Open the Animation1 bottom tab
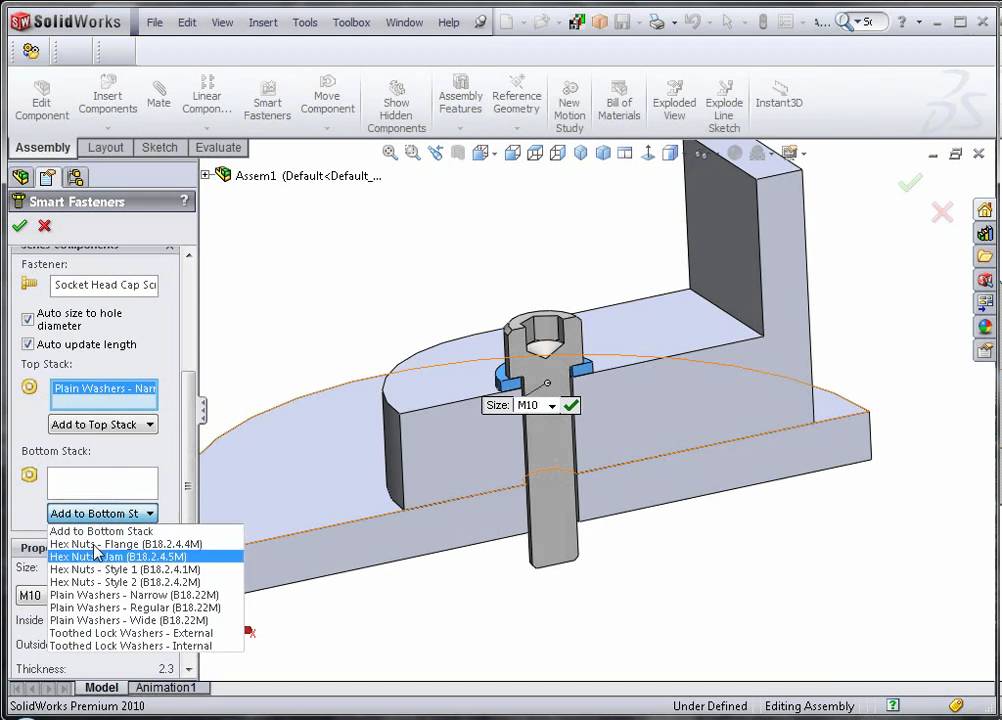 tap(166, 687)
